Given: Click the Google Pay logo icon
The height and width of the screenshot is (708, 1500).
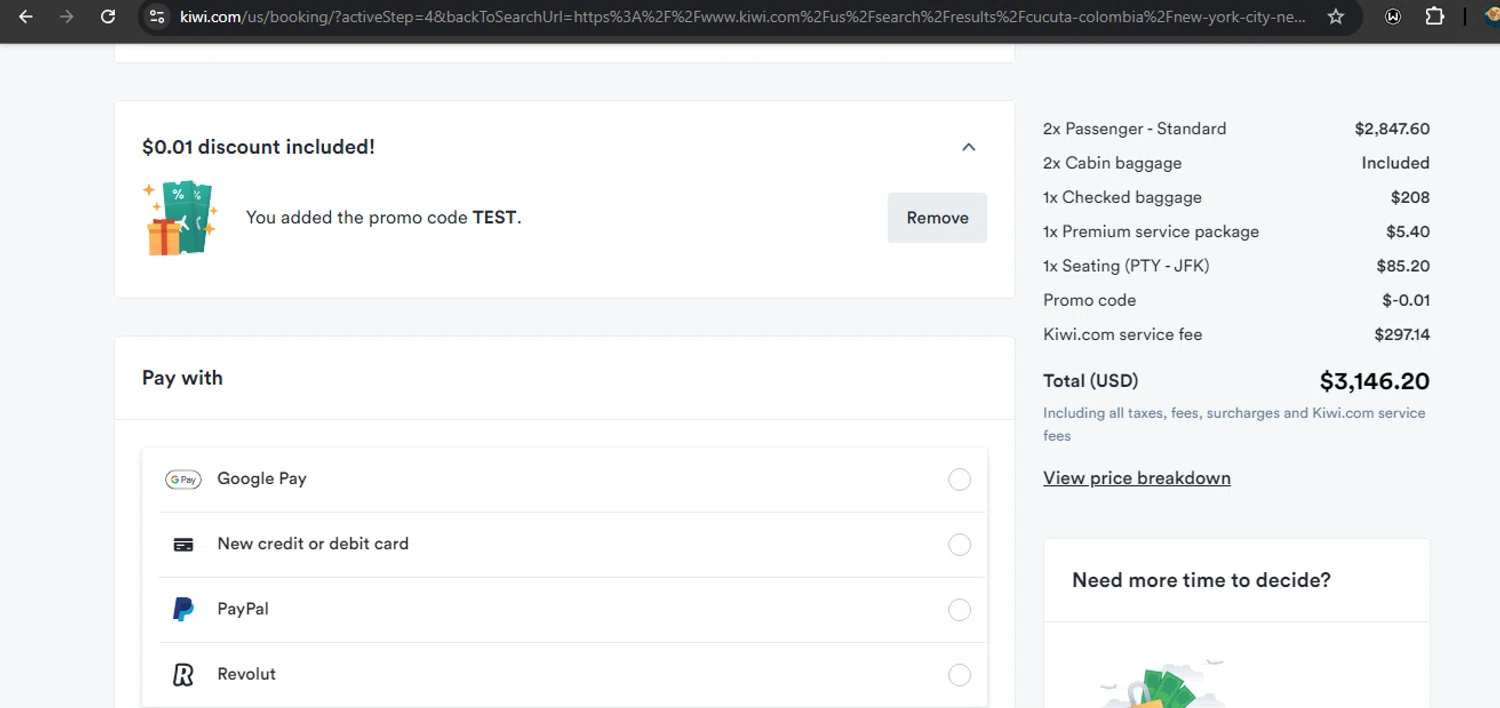Looking at the screenshot, I should point(183,480).
